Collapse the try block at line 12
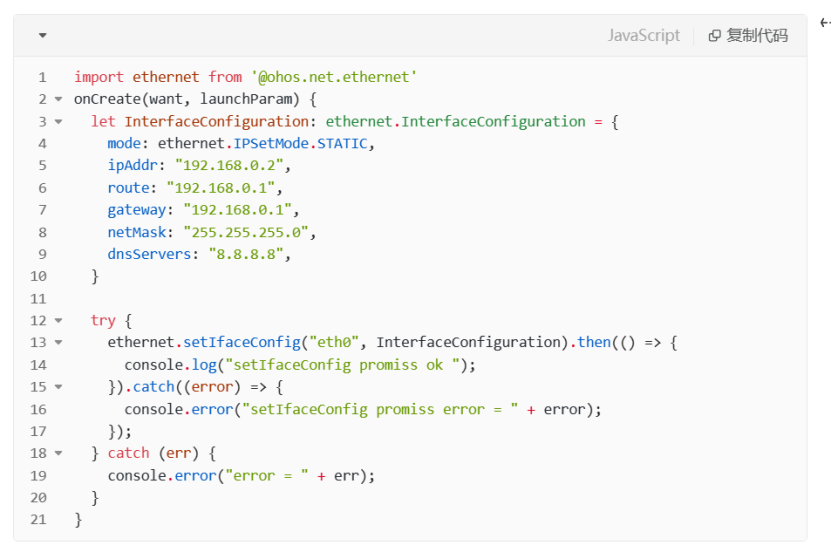The width and height of the screenshot is (831, 559). point(58,321)
